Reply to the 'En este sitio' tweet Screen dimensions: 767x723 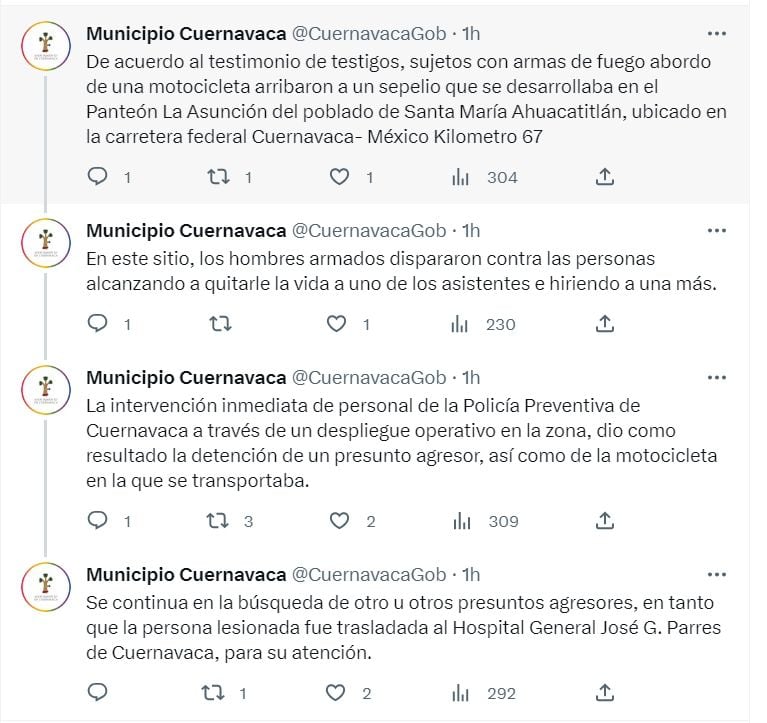(x=98, y=324)
